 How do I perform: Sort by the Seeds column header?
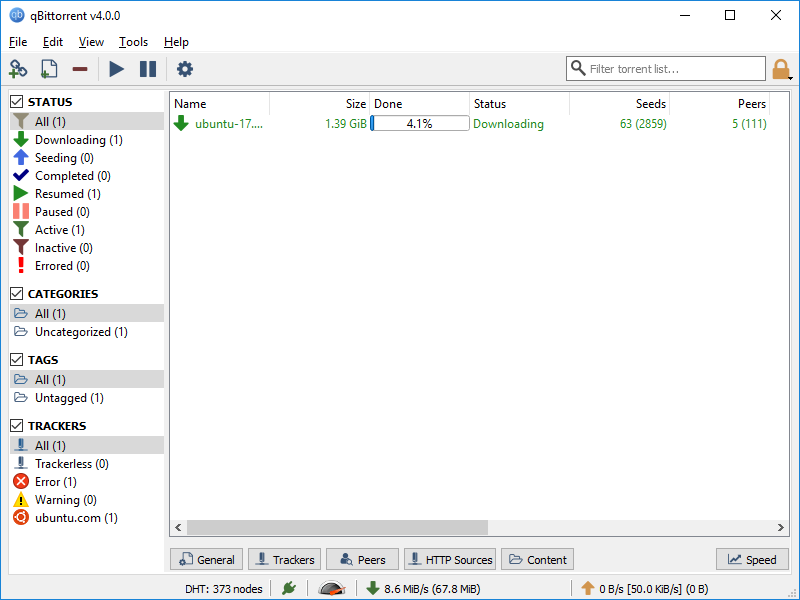pos(620,104)
